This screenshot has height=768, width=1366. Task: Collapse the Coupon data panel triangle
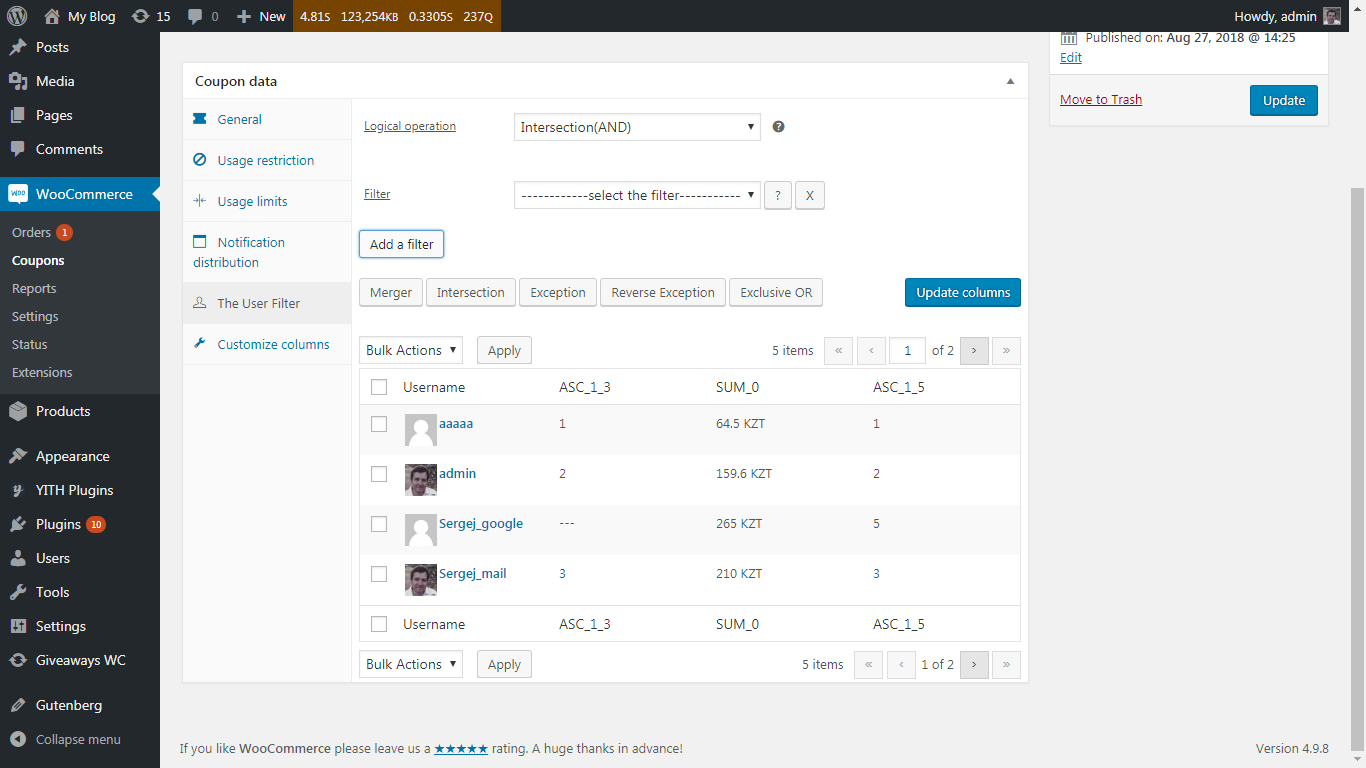[x=1010, y=81]
